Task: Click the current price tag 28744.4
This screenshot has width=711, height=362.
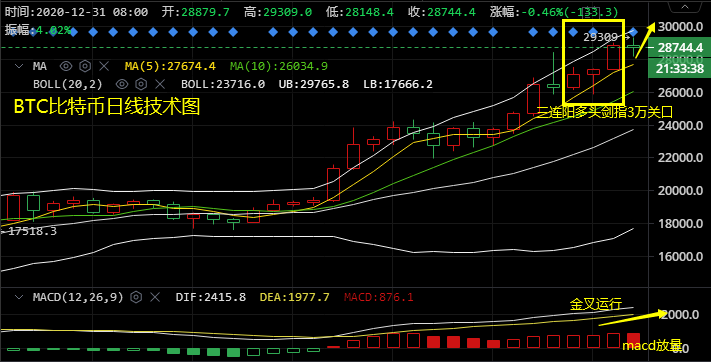Action: pos(680,48)
